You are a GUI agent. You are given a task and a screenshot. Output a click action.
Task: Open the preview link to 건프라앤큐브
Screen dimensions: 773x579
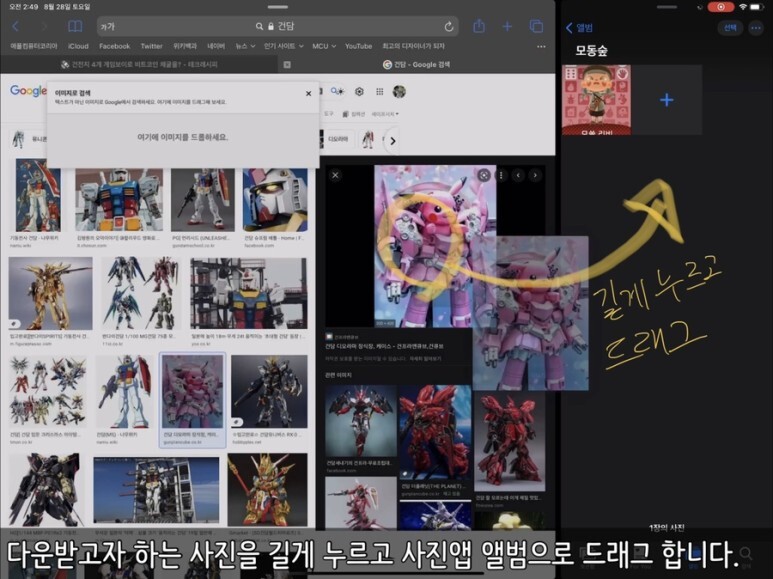384,346
